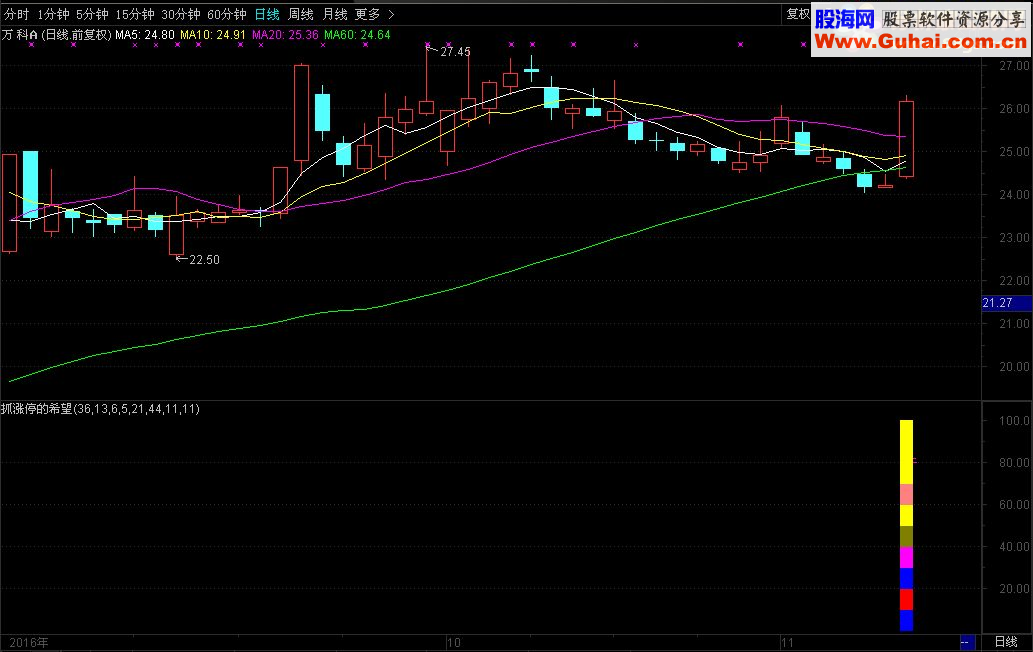This screenshot has height=652, width=1033.
Task: Click the stock title 万科A (日线.前复权)
Action: (x=57, y=35)
